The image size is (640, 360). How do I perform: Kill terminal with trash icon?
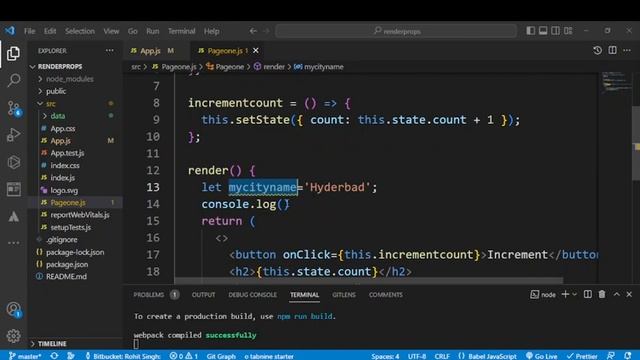[602, 294]
